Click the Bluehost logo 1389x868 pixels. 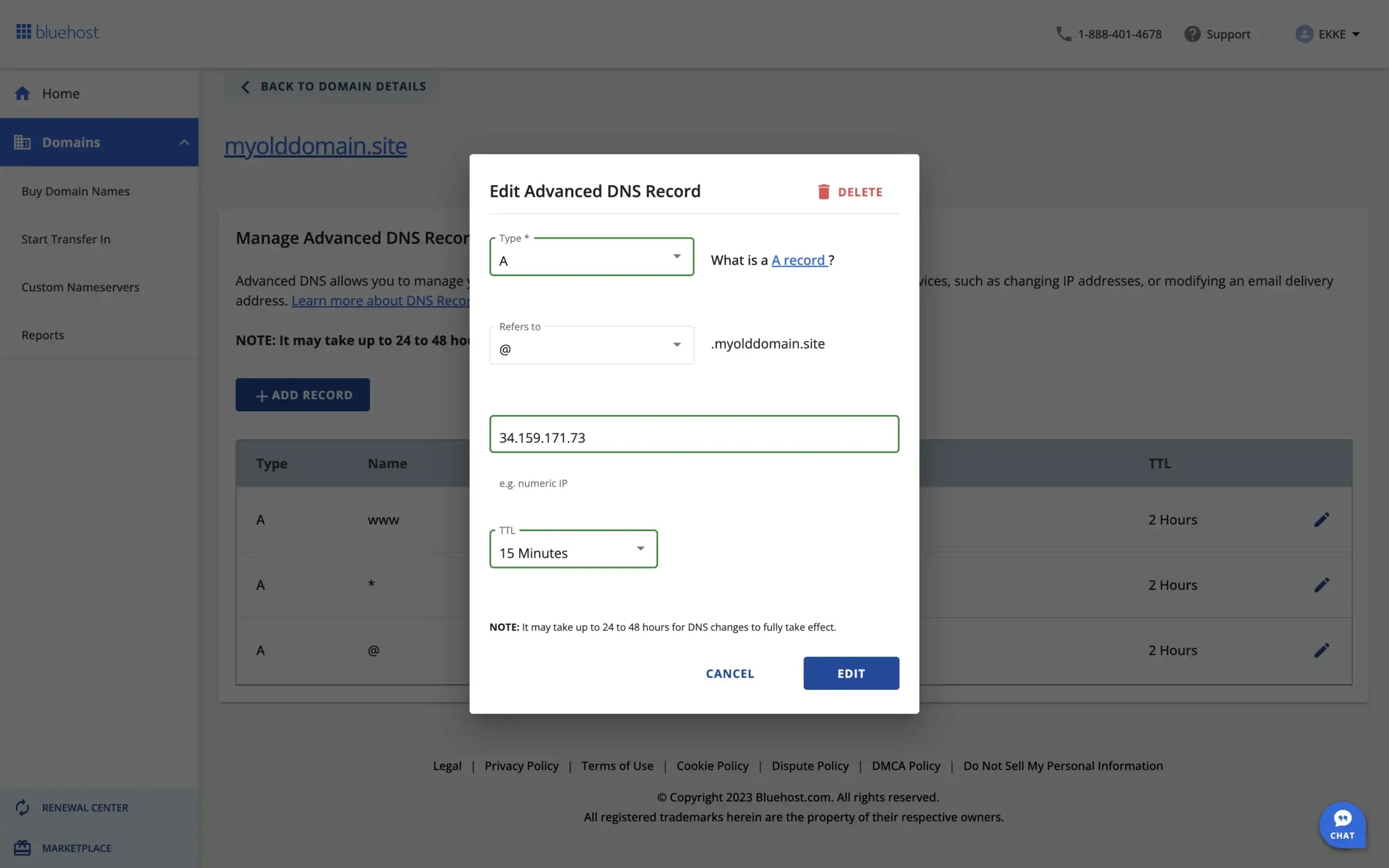[57, 31]
